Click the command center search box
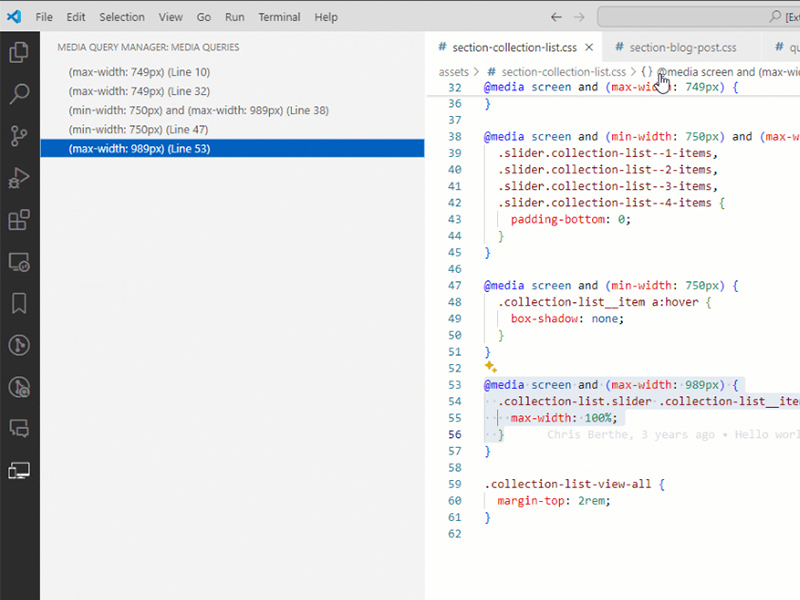The image size is (800, 600). (x=698, y=17)
